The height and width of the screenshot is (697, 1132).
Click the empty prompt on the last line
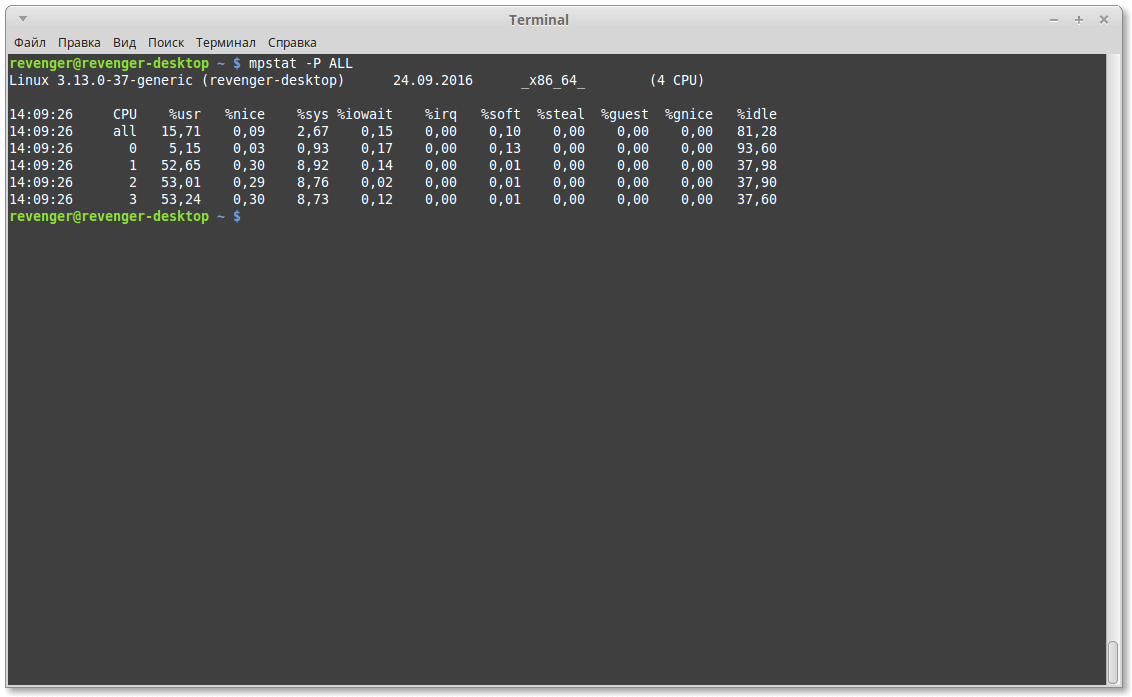[126, 217]
